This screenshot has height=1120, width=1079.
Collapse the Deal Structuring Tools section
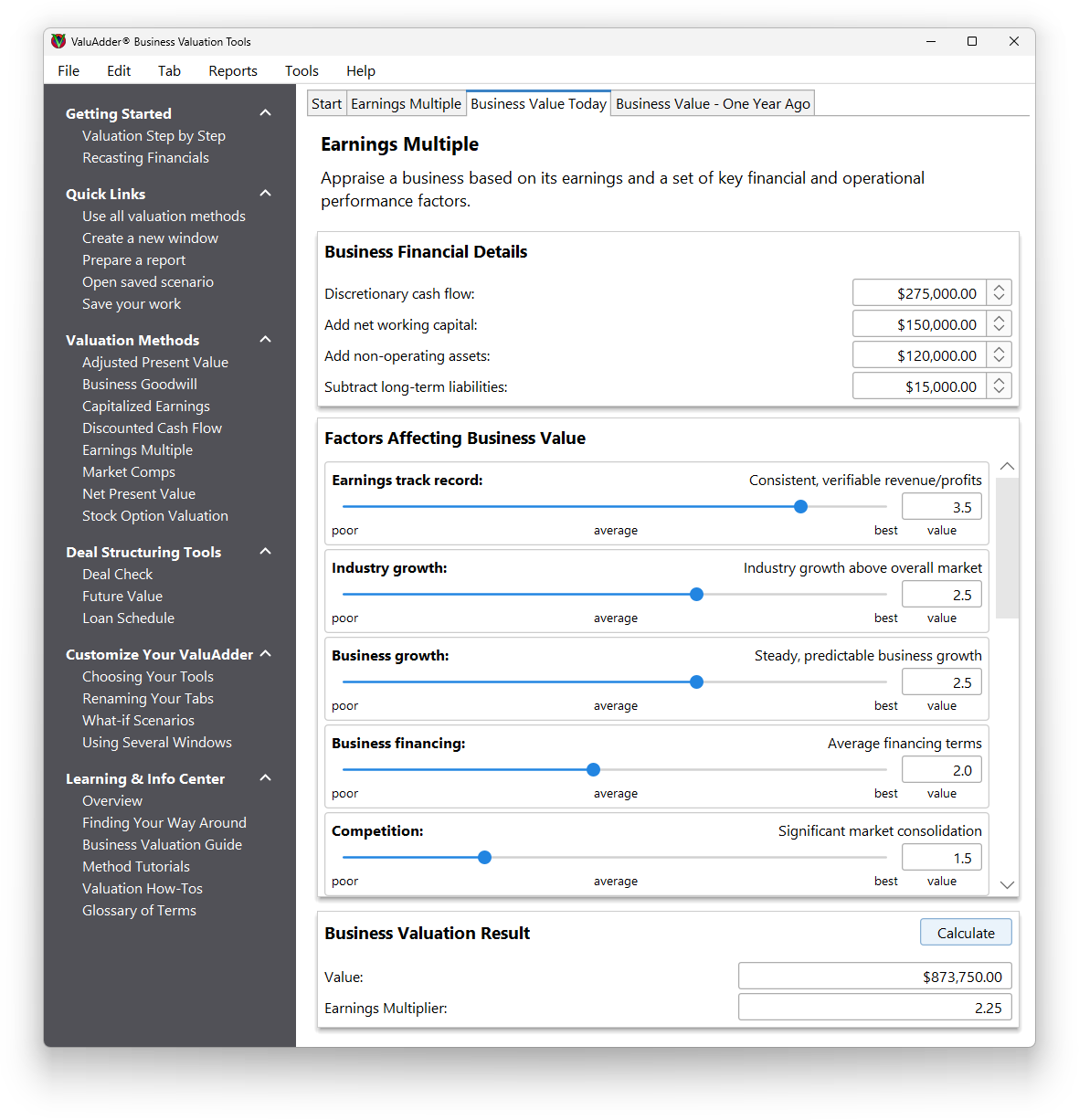click(266, 552)
